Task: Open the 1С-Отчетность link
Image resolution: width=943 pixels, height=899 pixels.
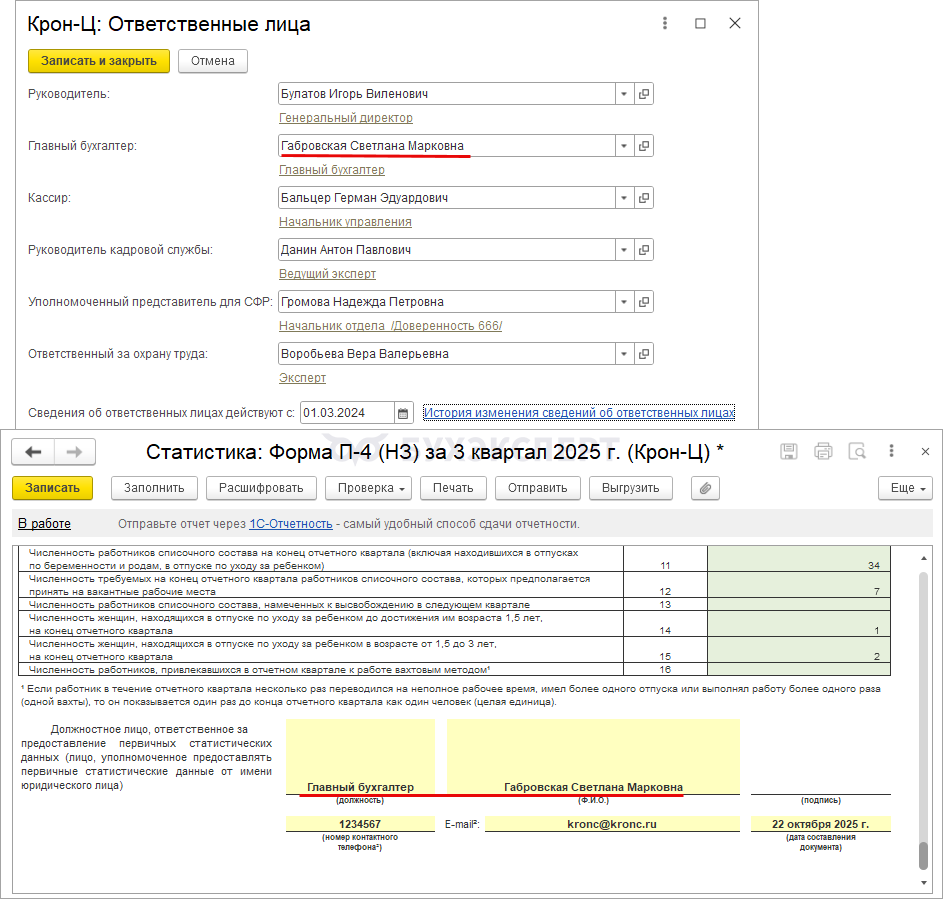Action: [291, 524]
